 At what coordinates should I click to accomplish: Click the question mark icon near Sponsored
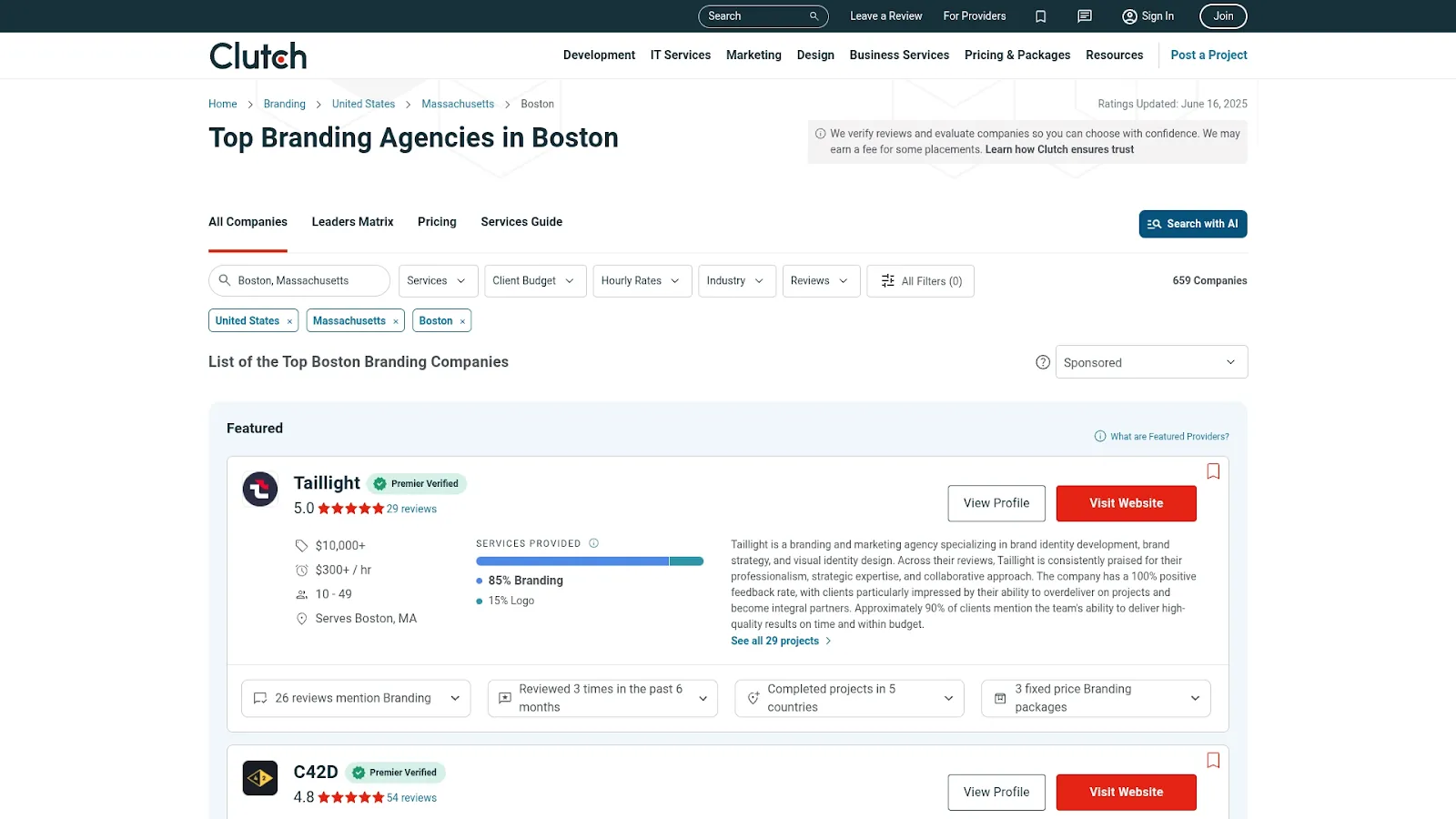pos(1042,361)
